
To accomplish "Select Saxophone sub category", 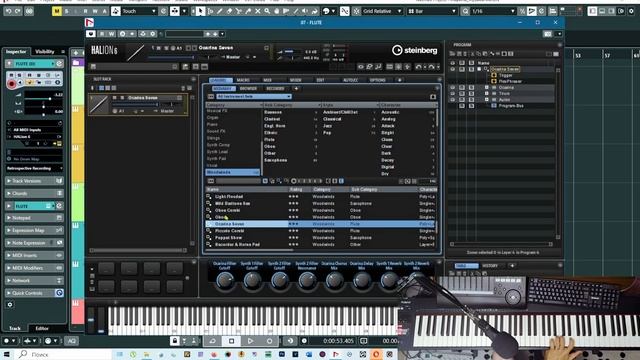I will 291,160.
